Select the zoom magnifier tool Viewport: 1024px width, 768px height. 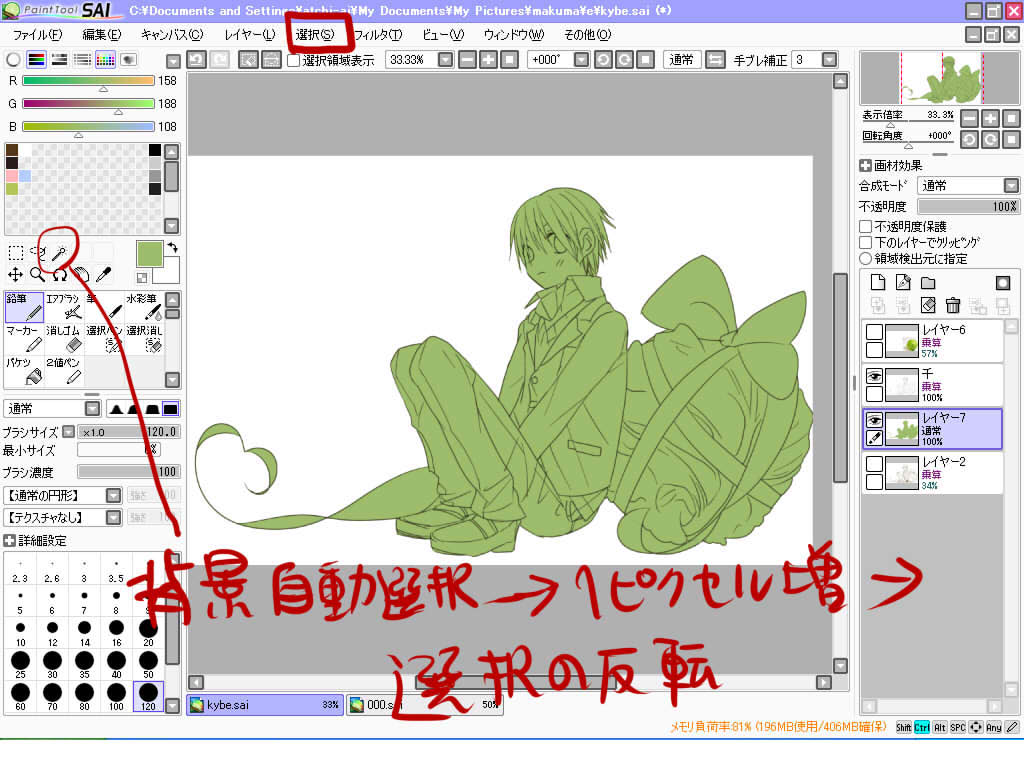point(38,275)
